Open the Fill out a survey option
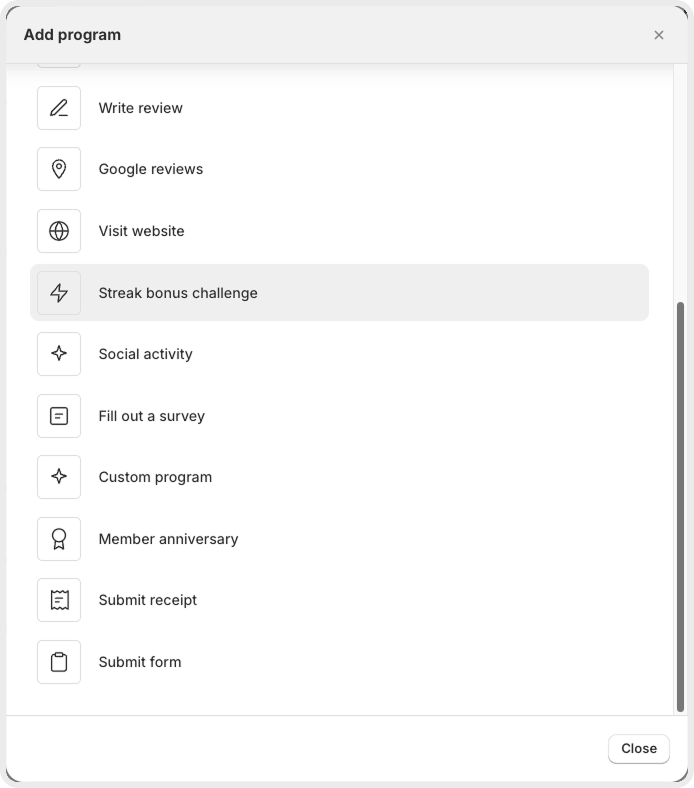 340,416
